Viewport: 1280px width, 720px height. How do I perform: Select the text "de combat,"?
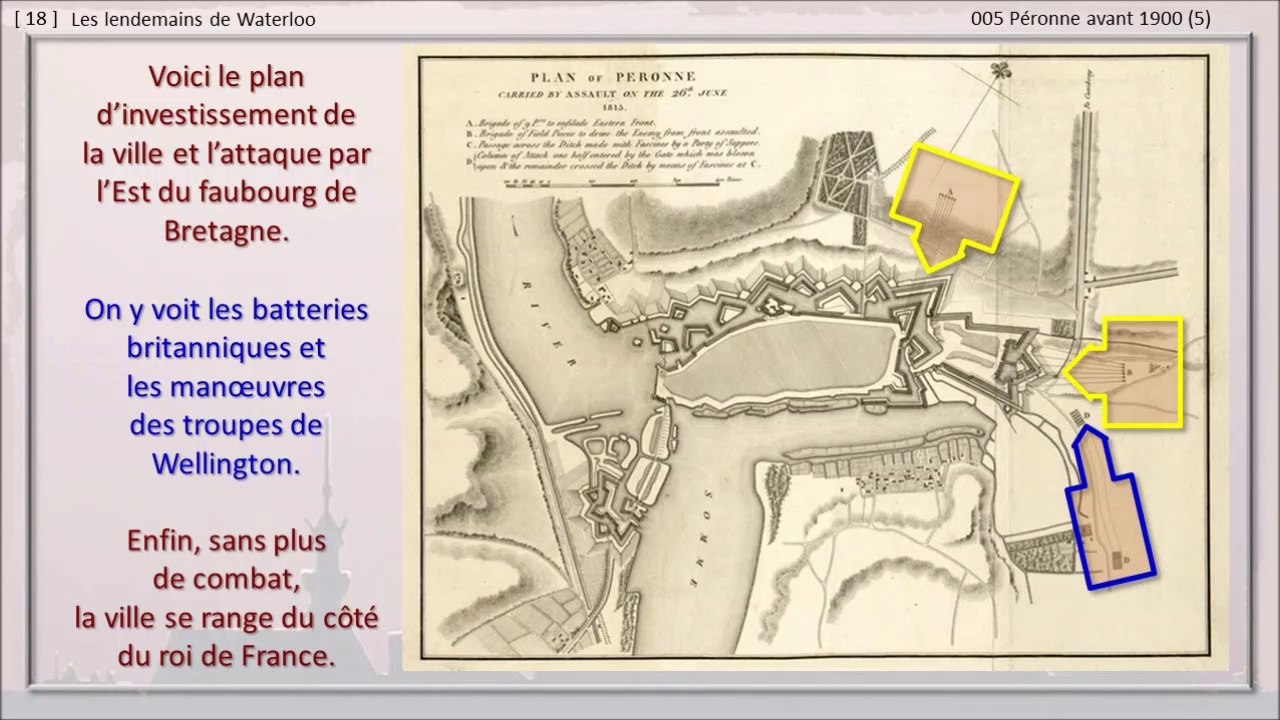tap(226, 580)
